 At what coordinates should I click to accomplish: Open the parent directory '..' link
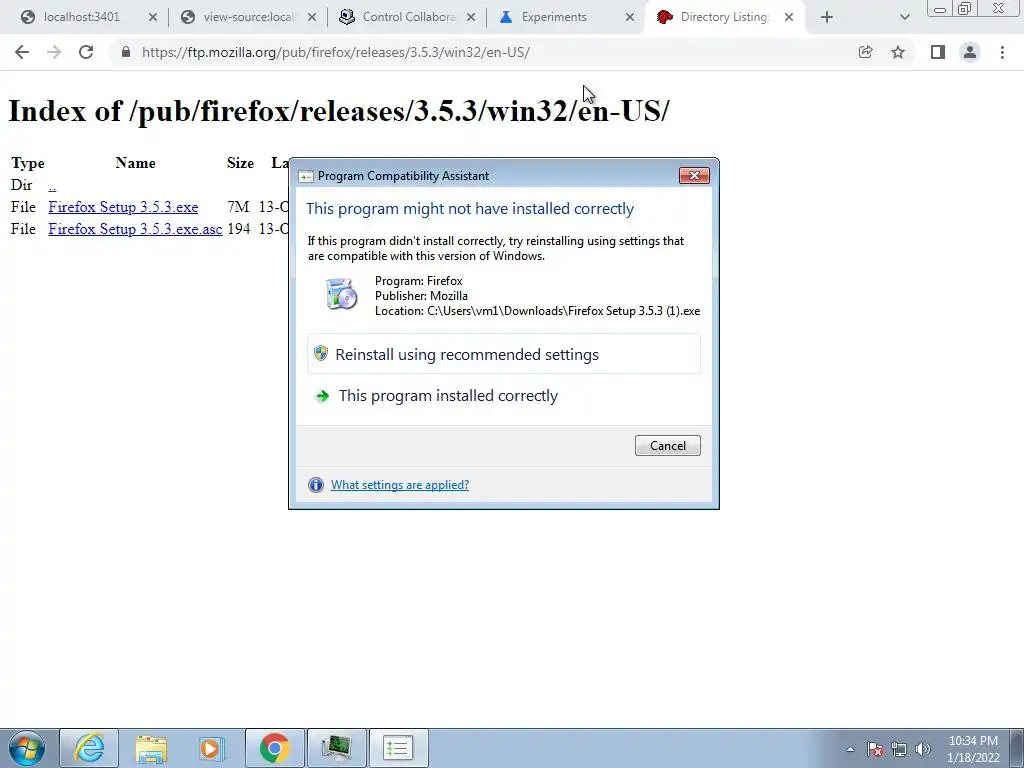52,185
